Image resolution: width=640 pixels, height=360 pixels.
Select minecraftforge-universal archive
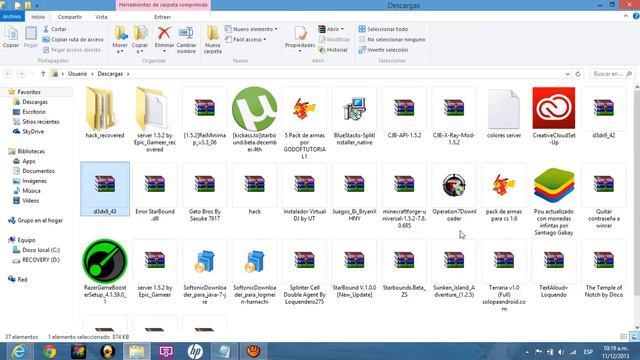tap(404, 196)
